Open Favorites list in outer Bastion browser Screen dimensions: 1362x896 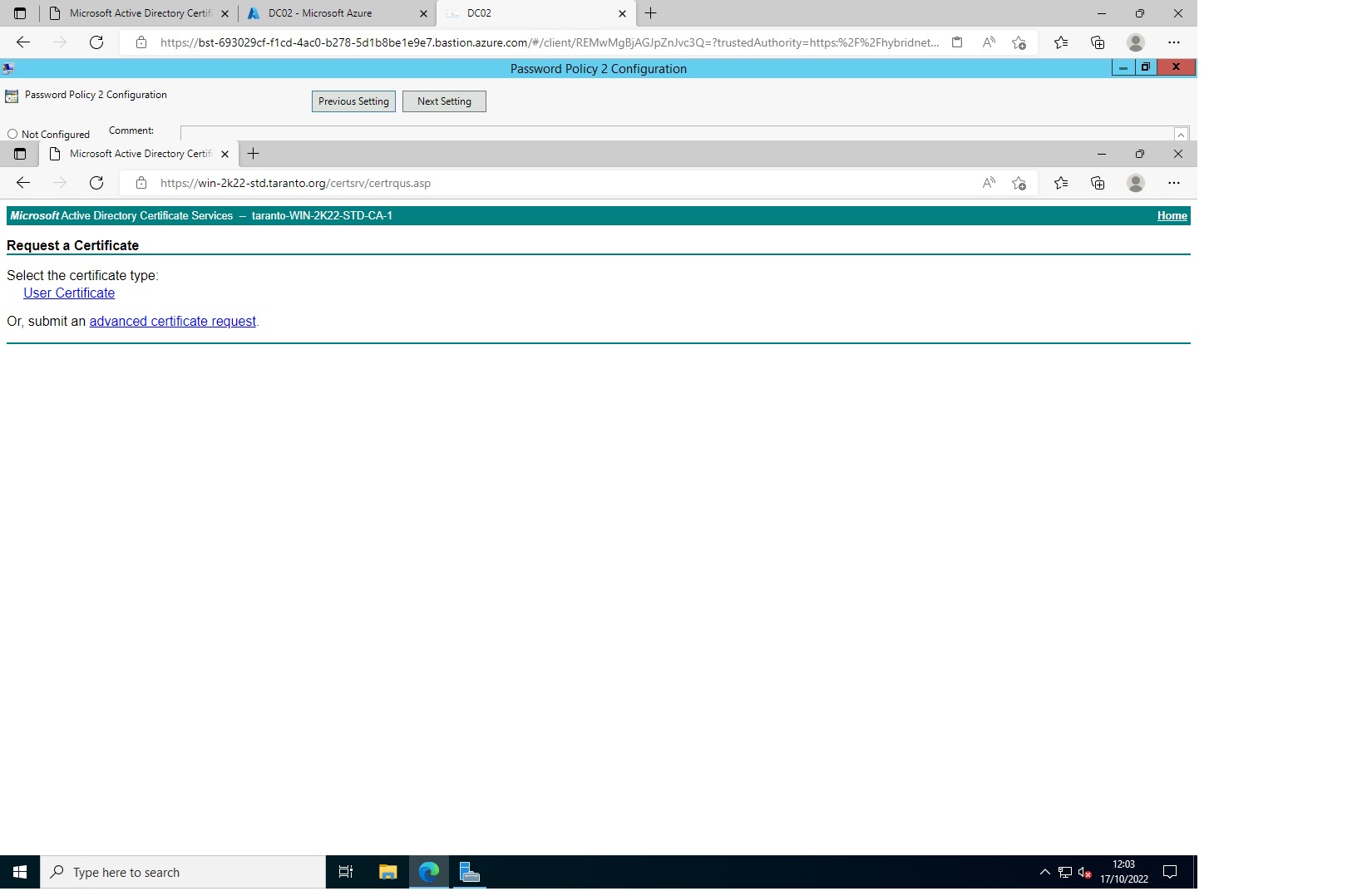(1061, 42)
